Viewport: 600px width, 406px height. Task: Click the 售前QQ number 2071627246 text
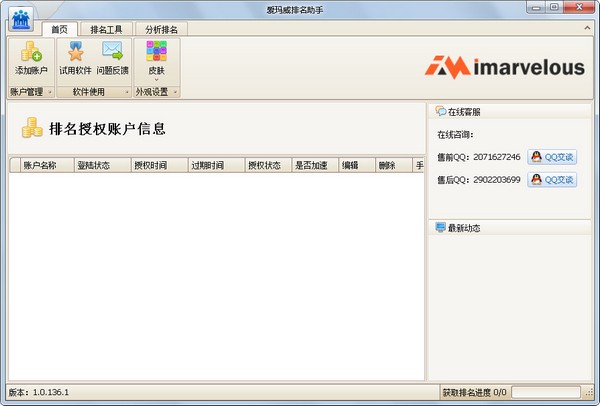tap(497, 157)
